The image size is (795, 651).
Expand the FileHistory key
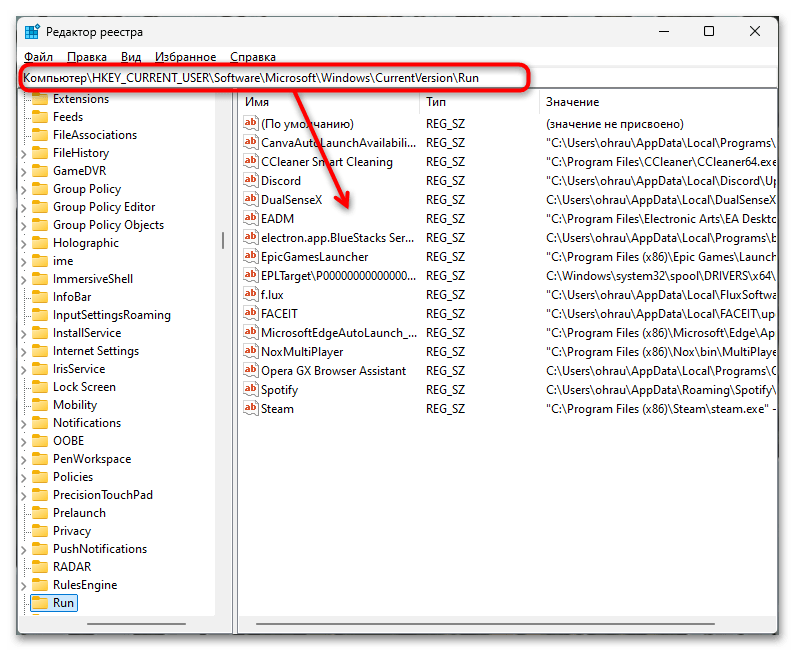point(24,153)
